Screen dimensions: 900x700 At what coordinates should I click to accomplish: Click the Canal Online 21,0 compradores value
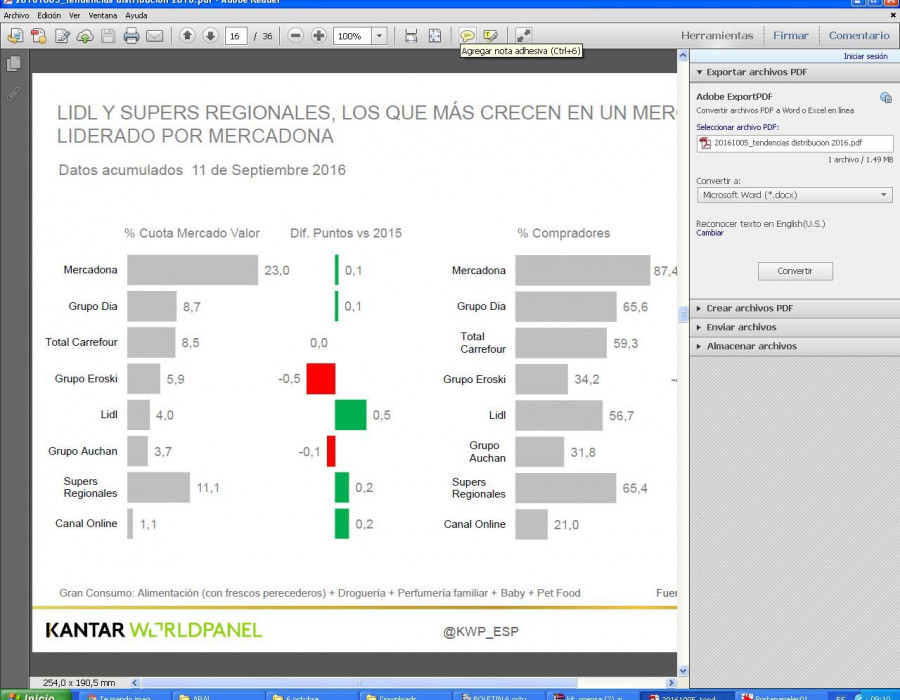566,524
